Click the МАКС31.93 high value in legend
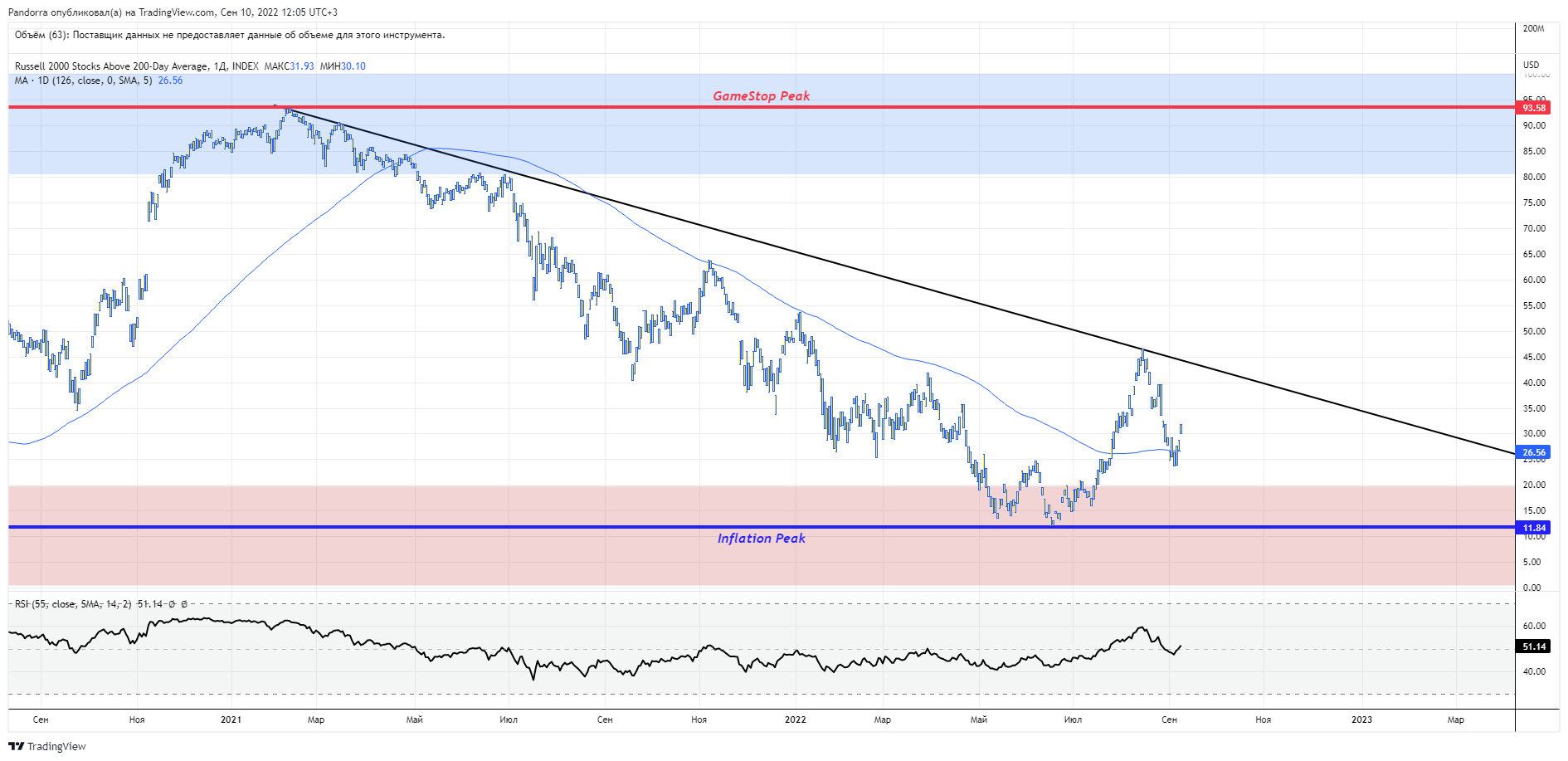The image size is (1568, 761). coord(289,66)
